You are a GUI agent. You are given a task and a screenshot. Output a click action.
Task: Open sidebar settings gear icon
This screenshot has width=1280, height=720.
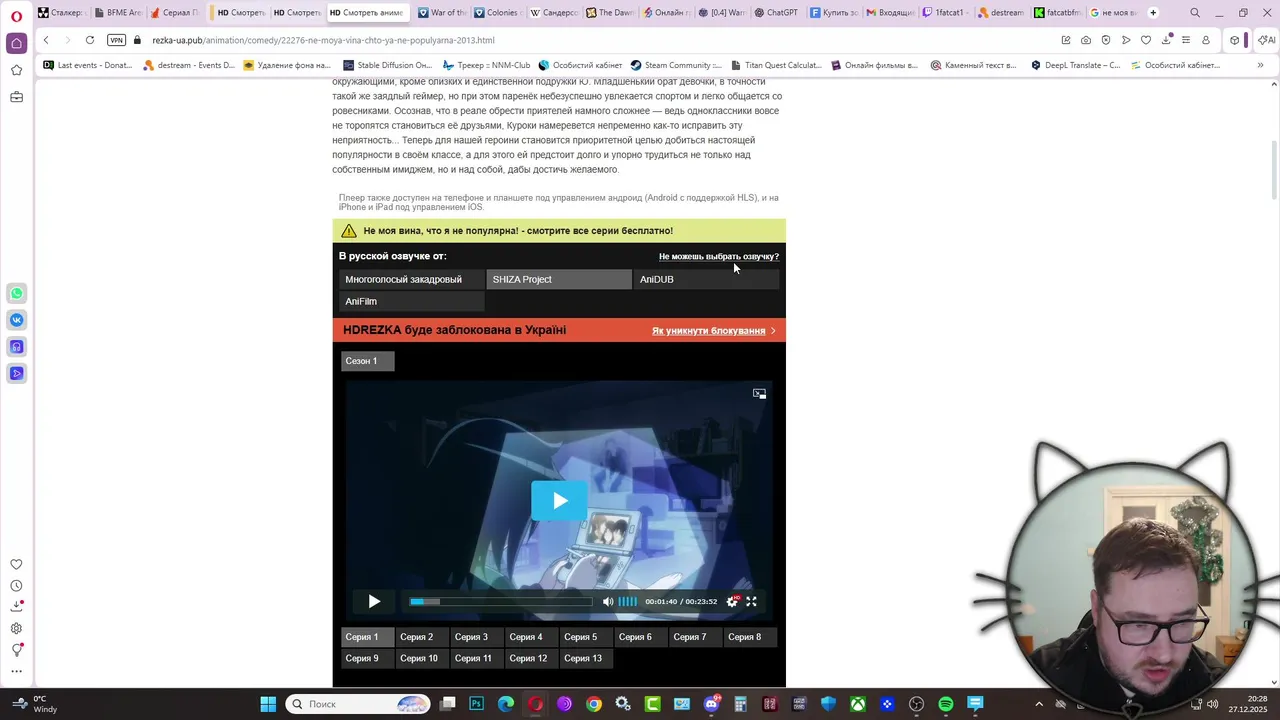pyautogui.click(x=16, y=628)
